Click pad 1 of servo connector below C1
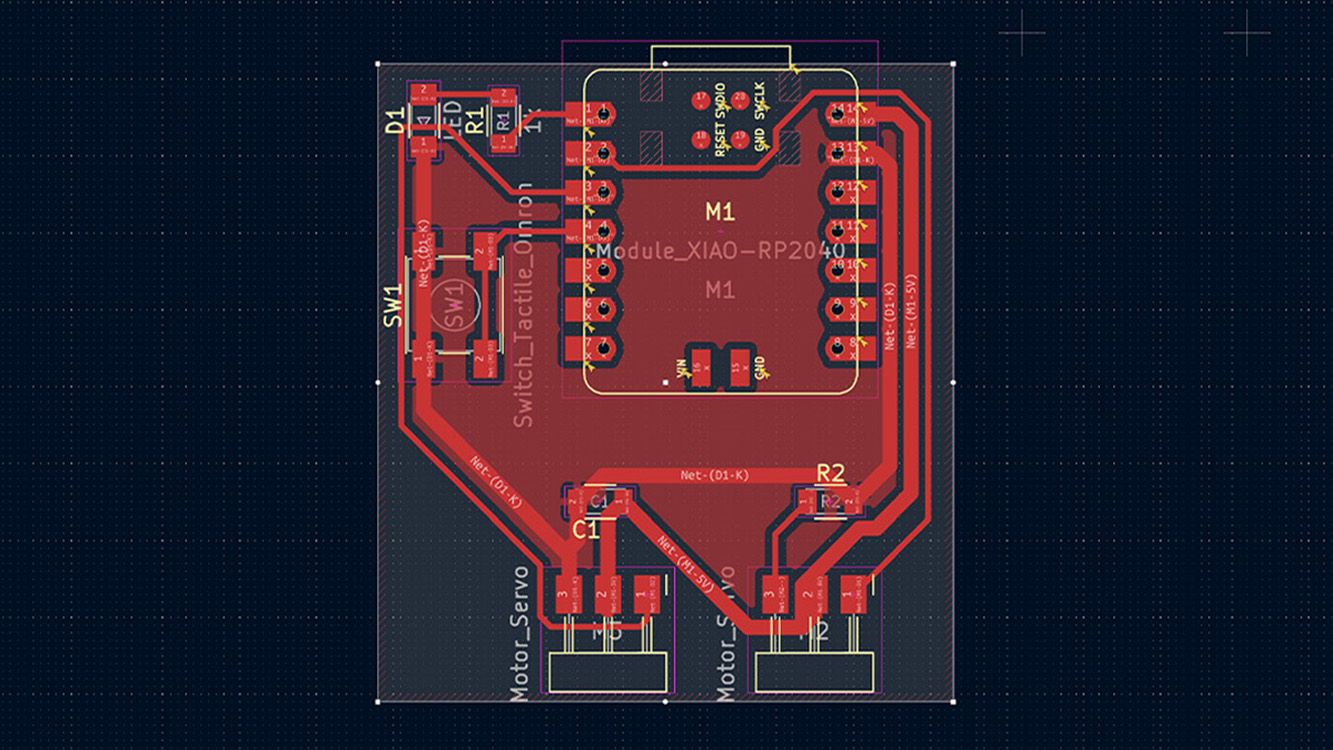Image resolution: width=1333 pixels, height=750 pixels. pyautogui.click(x=646, y=596)
